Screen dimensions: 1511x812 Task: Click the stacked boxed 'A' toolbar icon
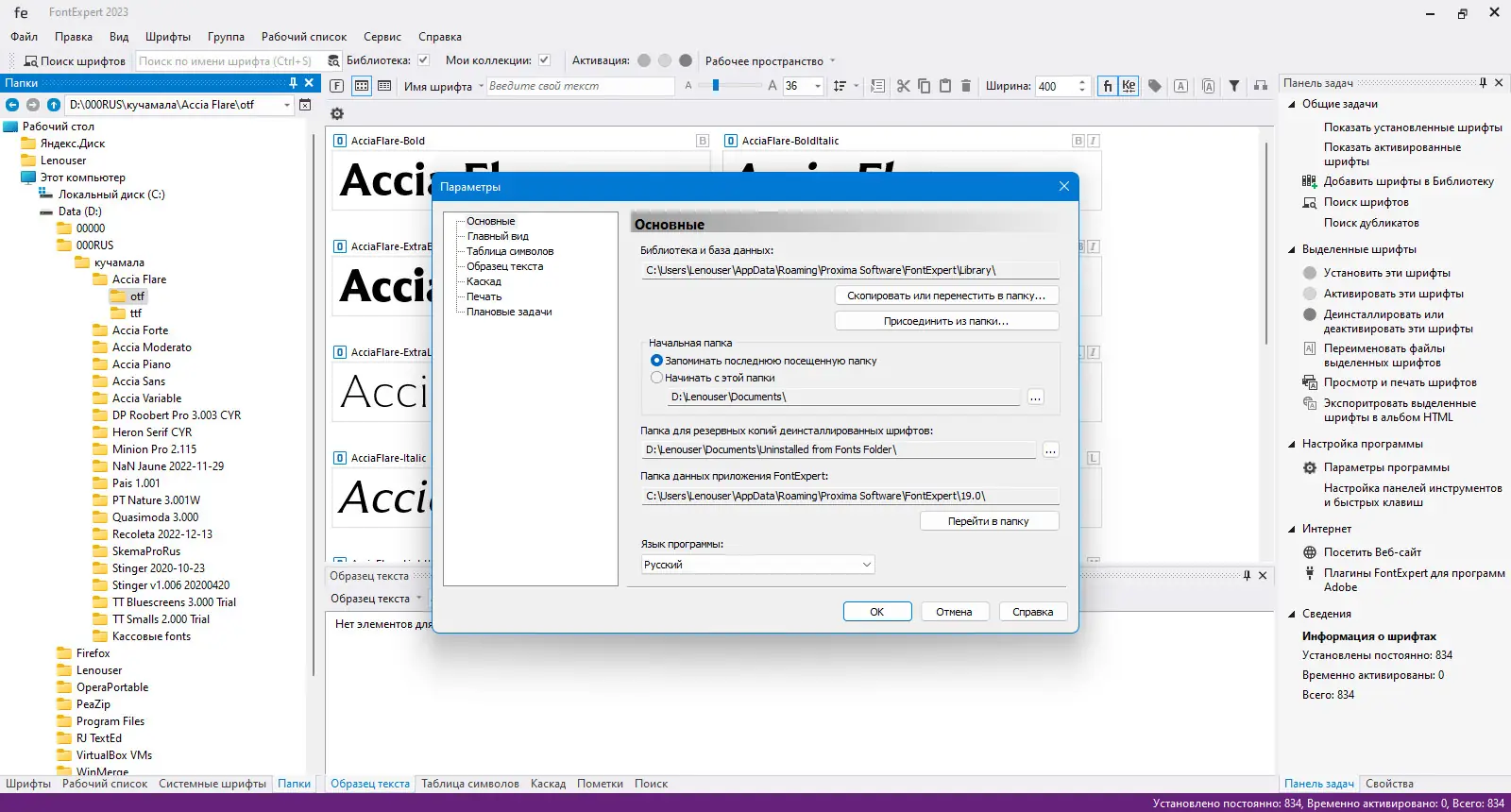tap(1208, 86)
